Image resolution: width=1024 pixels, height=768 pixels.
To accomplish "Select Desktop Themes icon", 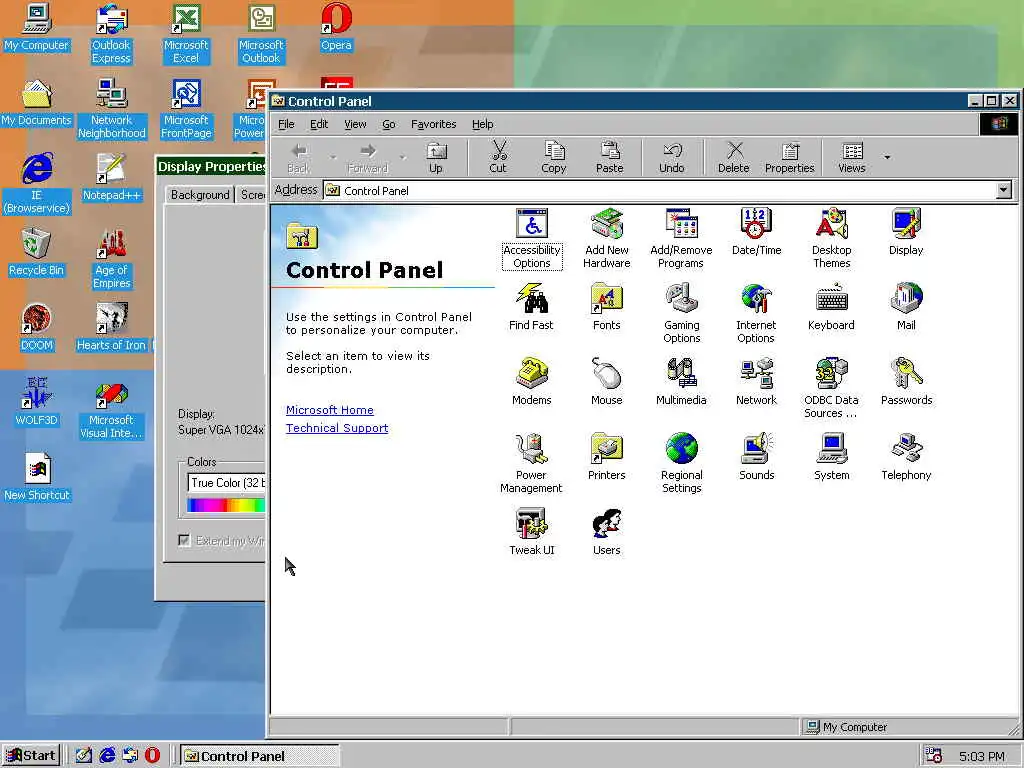I will pos(831,239).
